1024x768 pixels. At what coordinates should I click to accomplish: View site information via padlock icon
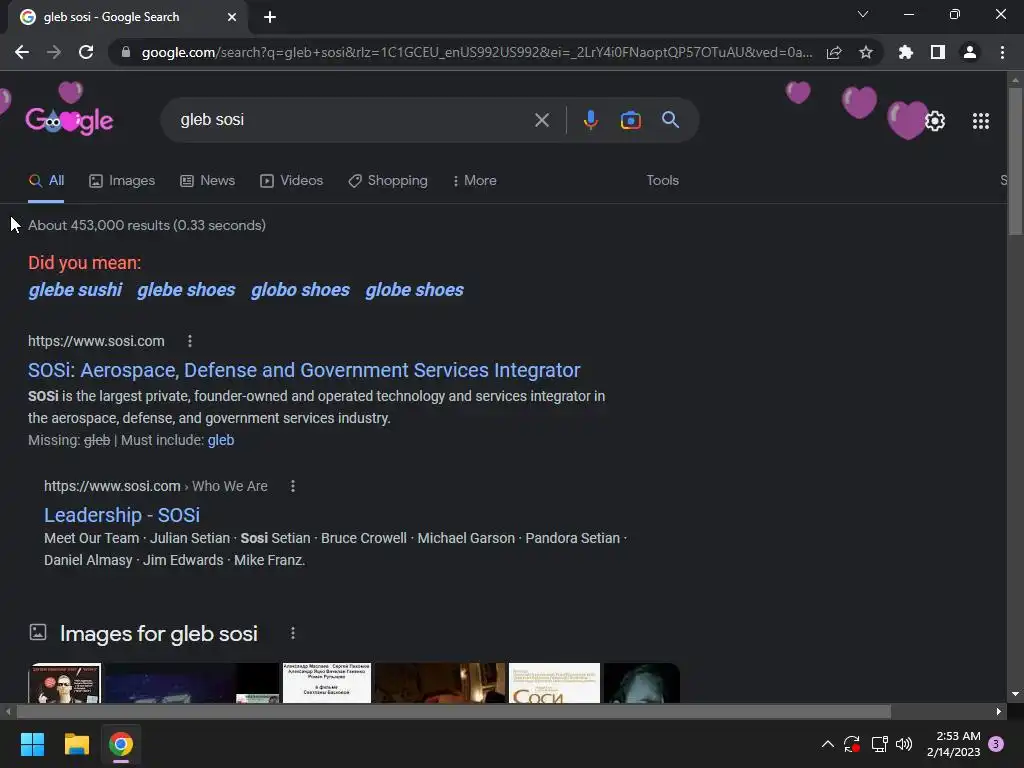click(126, 52)
